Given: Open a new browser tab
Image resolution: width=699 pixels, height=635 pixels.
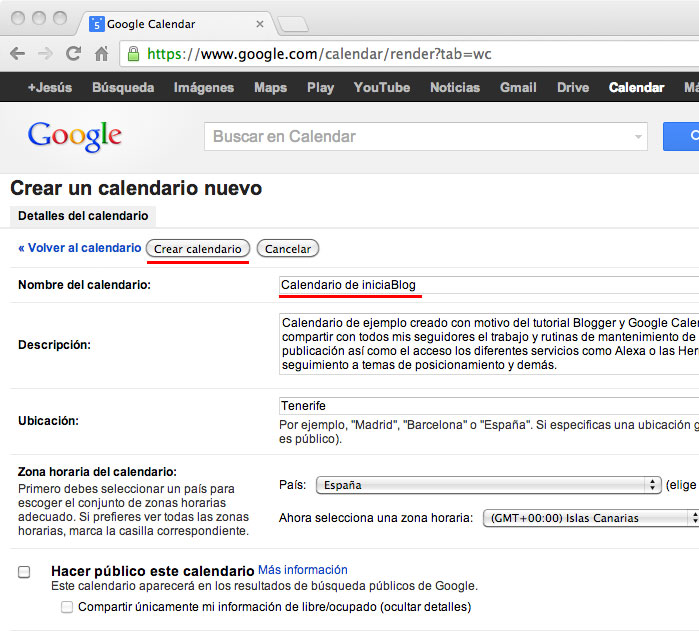Looking at the screenshot, I should coord(293,24).
